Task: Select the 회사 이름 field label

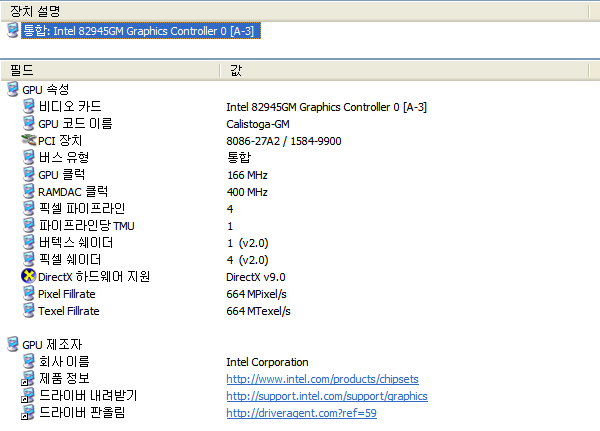Action: pos(64,361)
